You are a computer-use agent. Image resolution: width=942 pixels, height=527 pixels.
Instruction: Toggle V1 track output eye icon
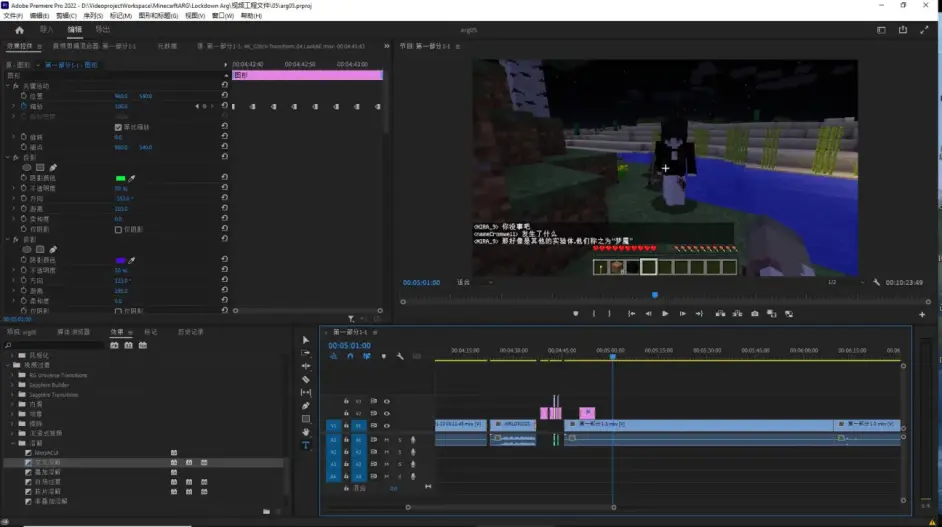pyautogui.click(x=387, y=425)
